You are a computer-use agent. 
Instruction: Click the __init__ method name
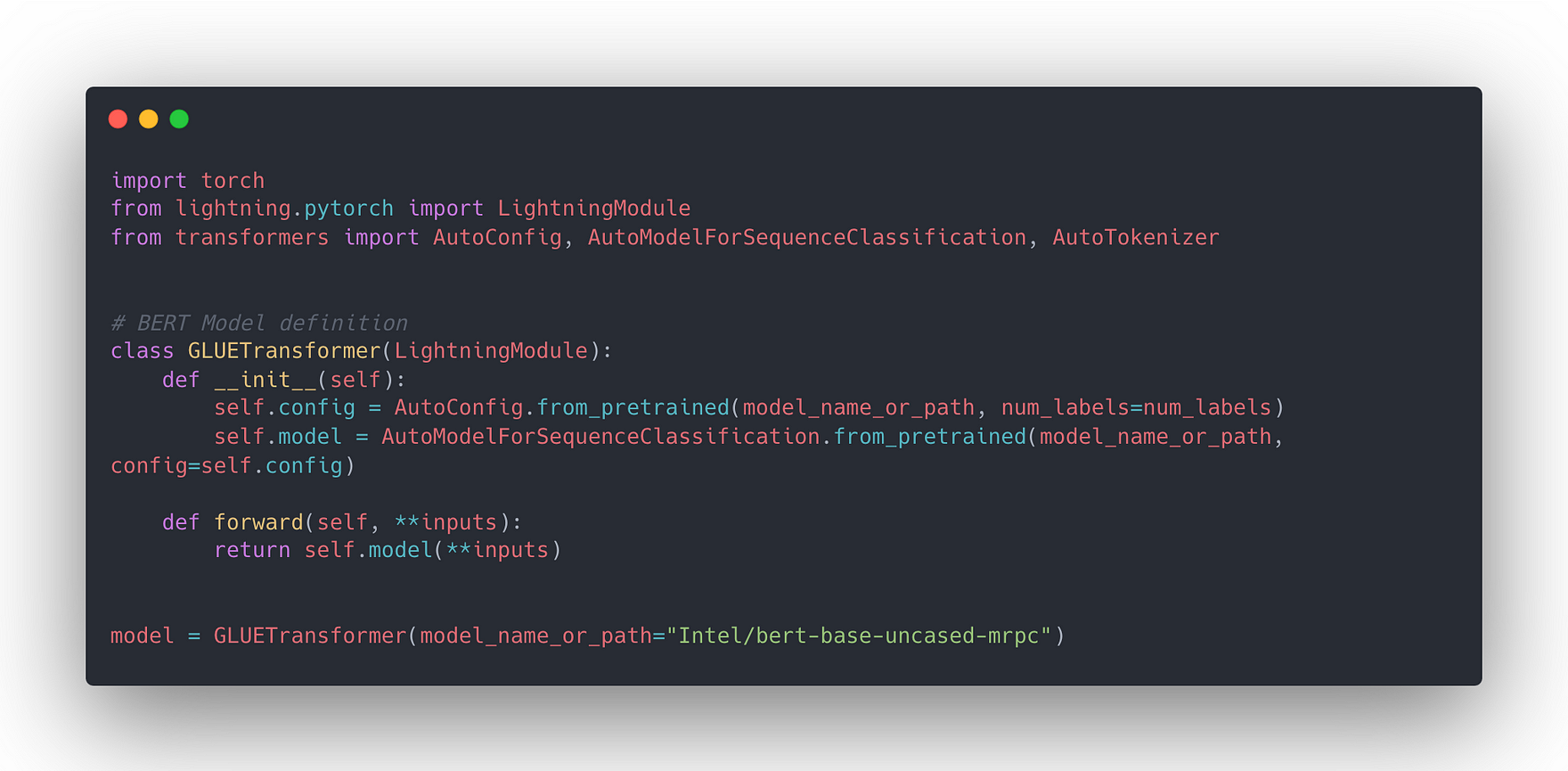[x=265, y=380]
